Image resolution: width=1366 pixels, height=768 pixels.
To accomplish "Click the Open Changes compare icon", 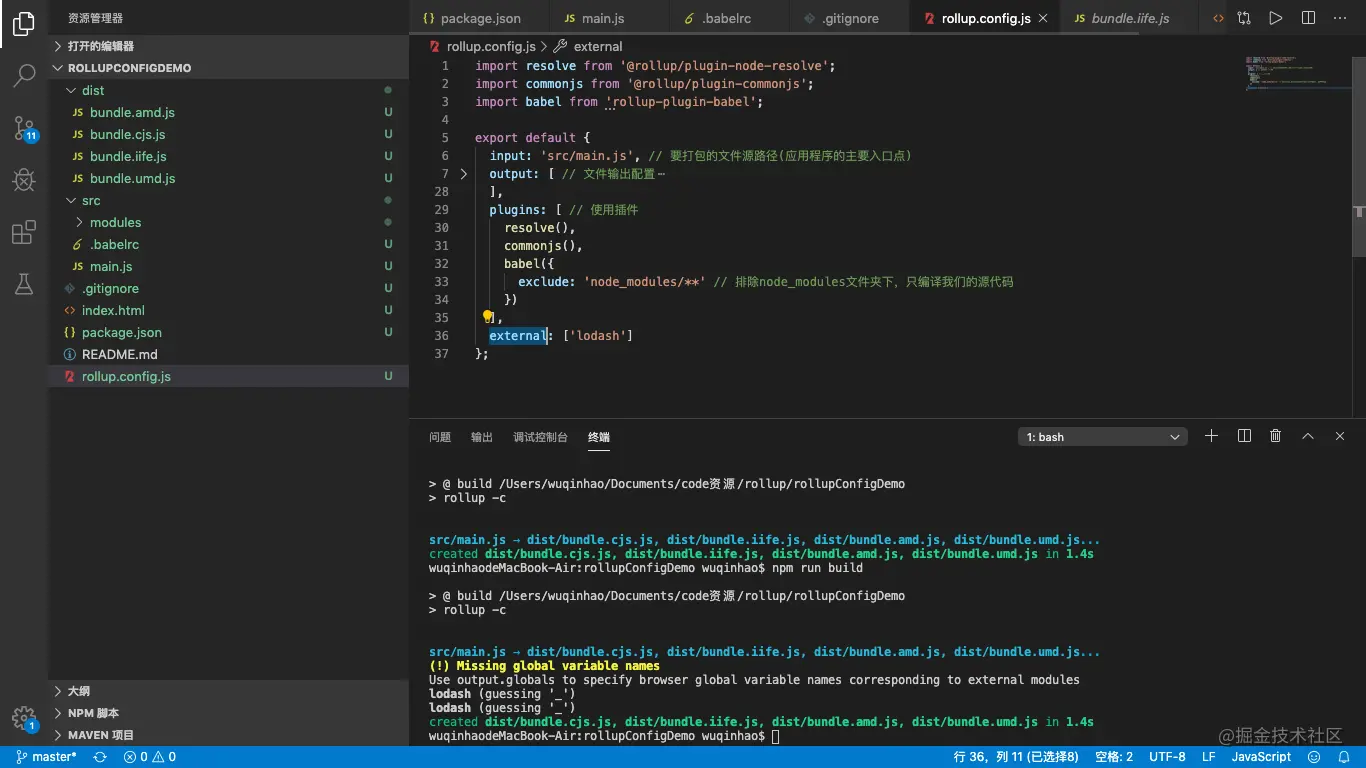I will tap(1243, 18).
